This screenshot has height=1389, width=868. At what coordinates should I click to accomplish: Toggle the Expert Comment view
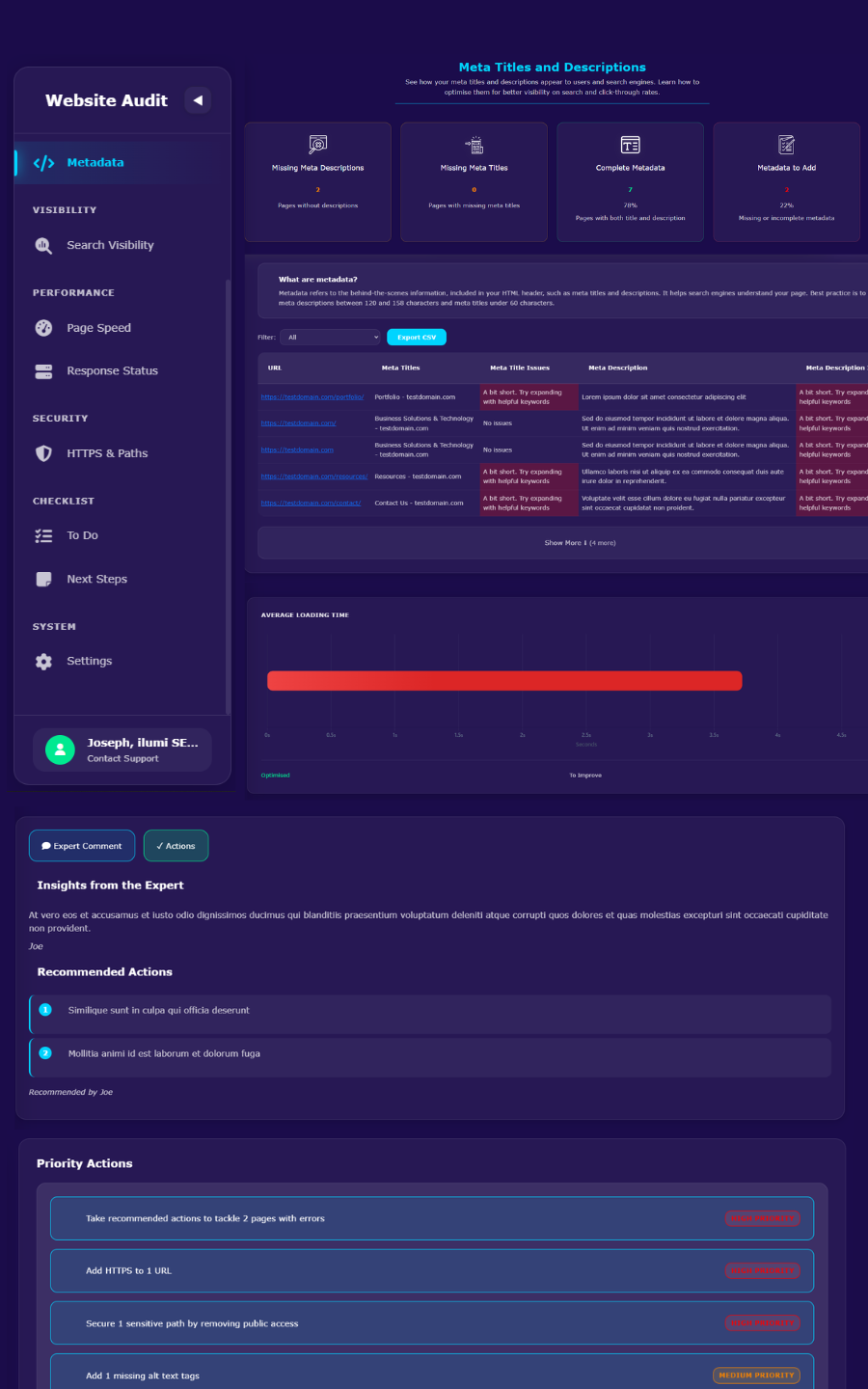tap(81, 845)
